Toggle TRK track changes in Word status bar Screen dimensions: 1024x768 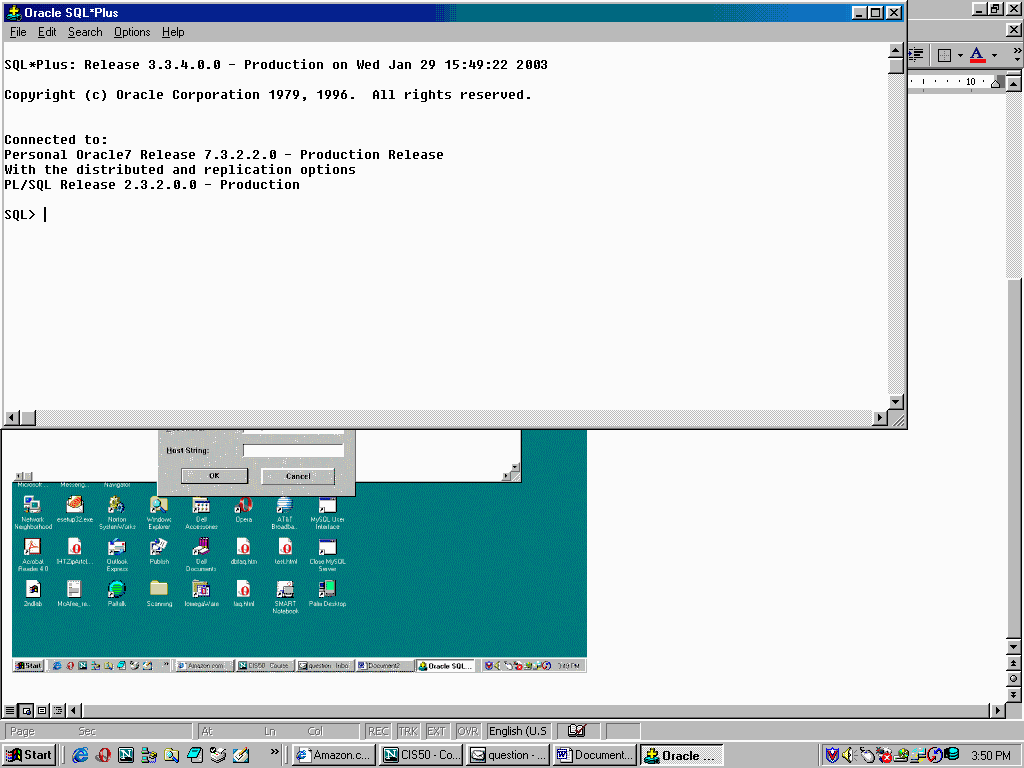click(x=408, y=731)
